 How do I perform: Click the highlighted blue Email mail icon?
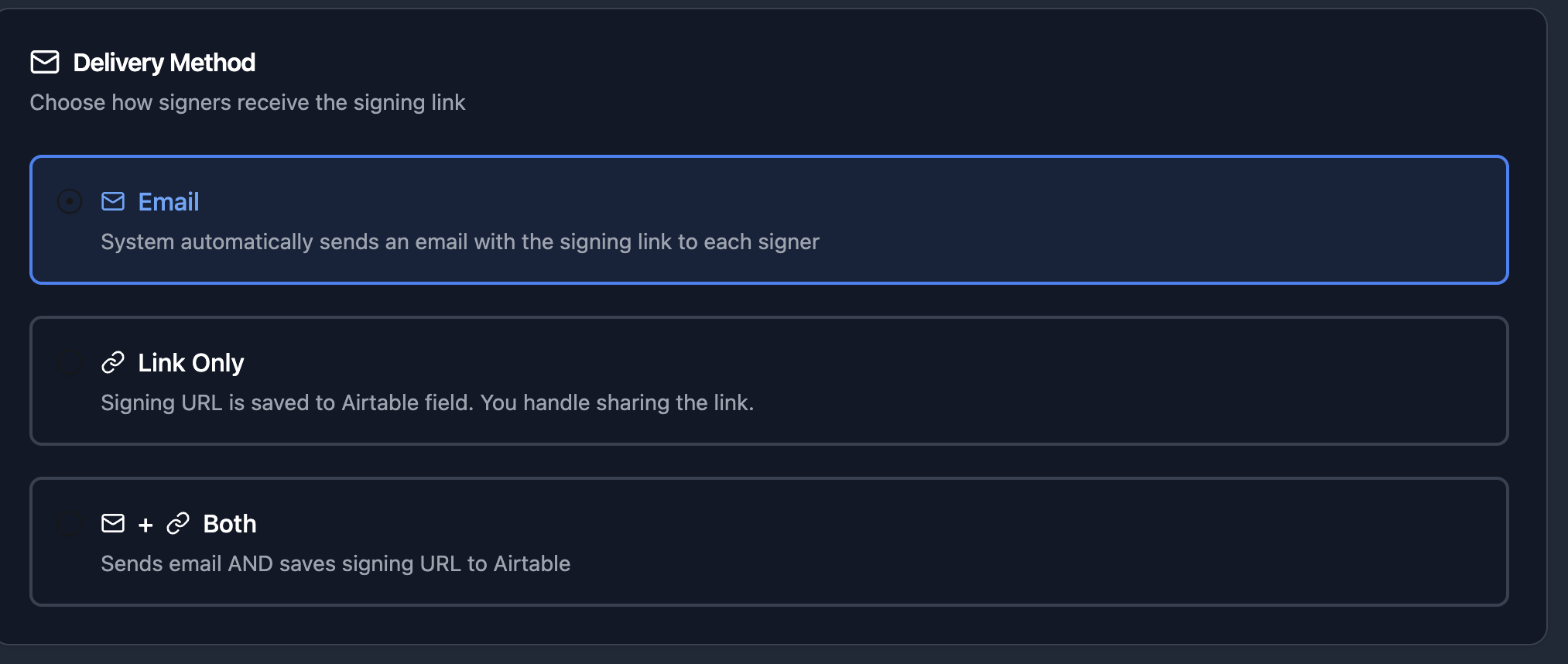[x=113, y=200]
